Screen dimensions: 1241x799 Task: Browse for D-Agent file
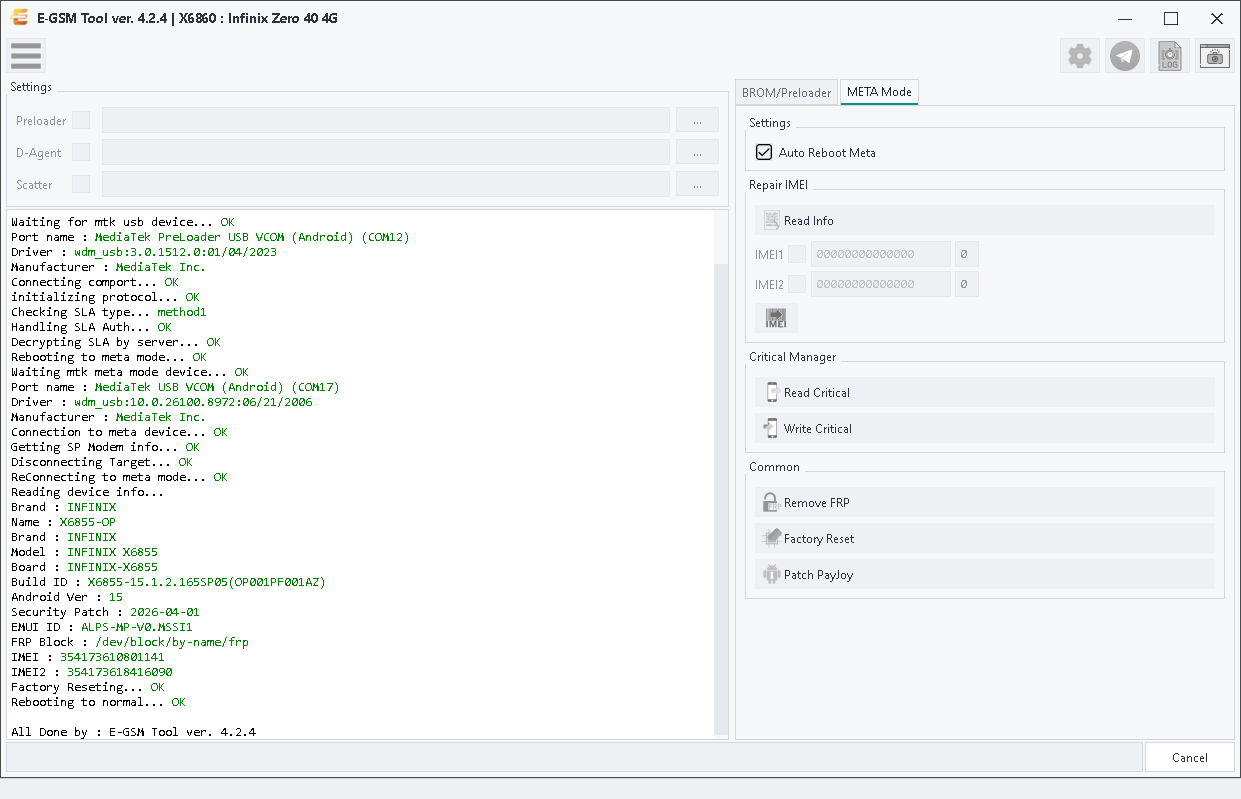click(697, 152)
